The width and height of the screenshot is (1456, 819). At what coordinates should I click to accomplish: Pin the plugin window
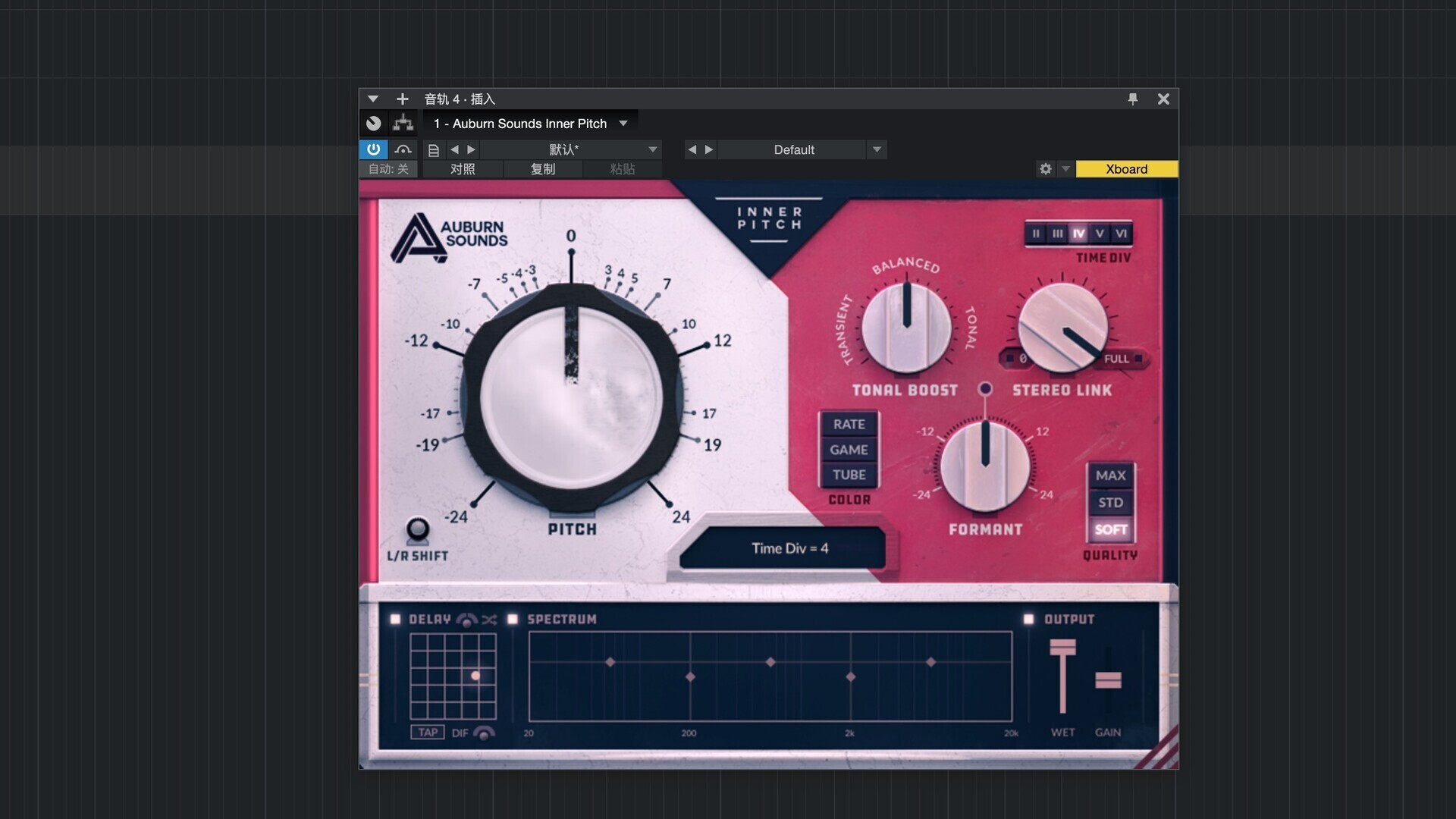tap(1133, 99)
